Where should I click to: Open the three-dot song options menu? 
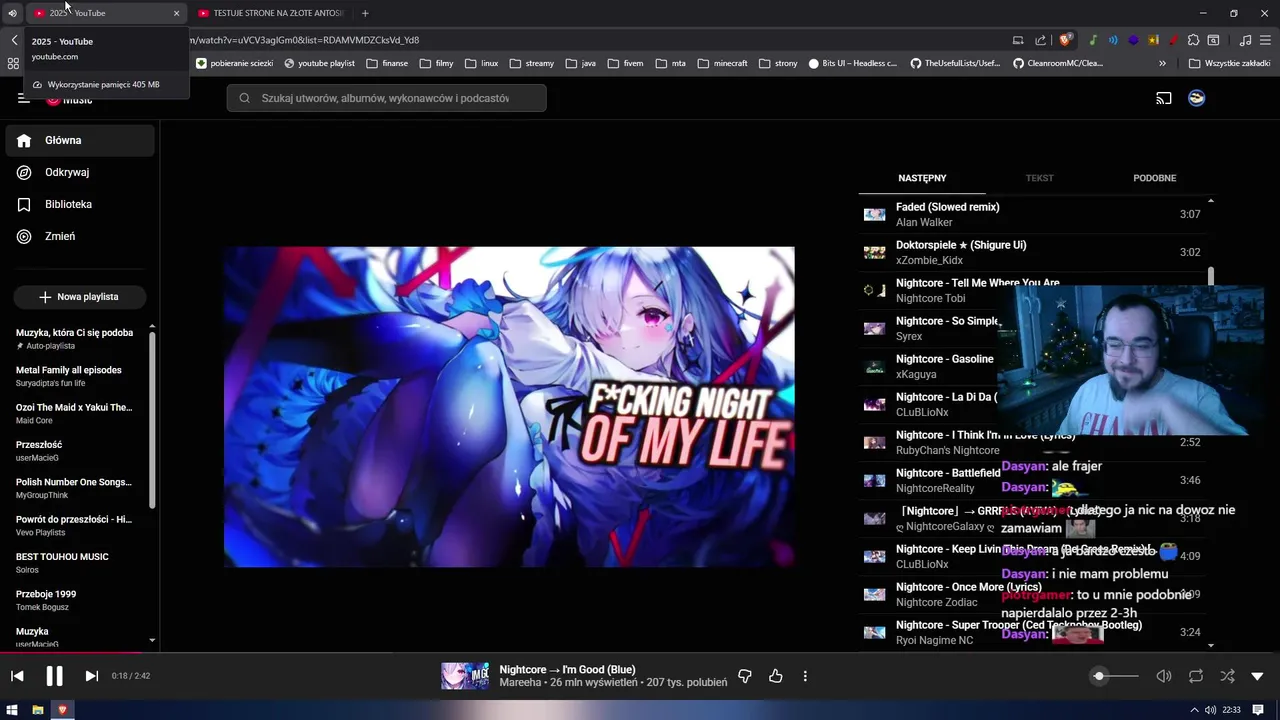tap(805, 677)
